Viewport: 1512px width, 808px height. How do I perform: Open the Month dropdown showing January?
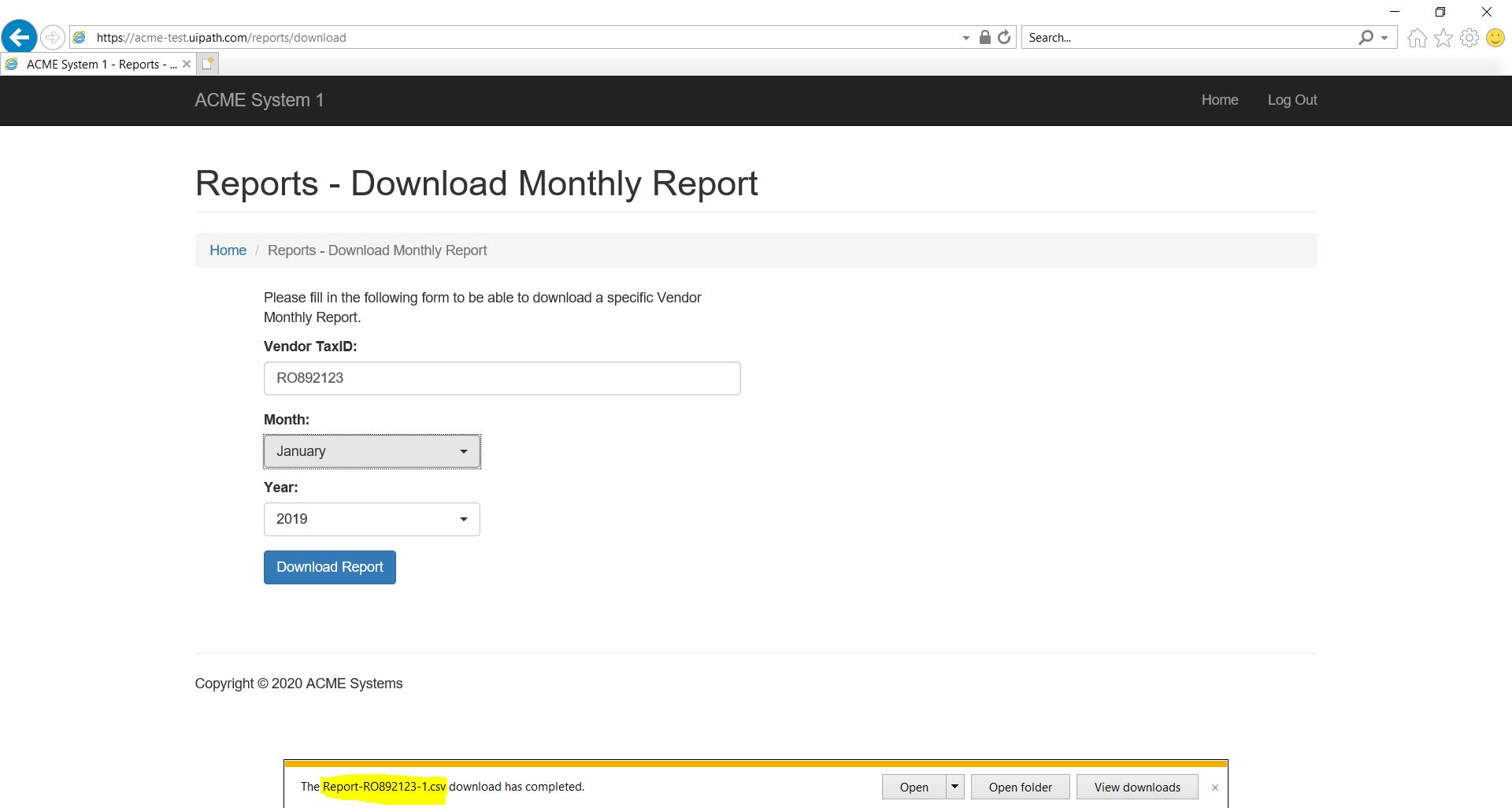(x=372, y=451)
